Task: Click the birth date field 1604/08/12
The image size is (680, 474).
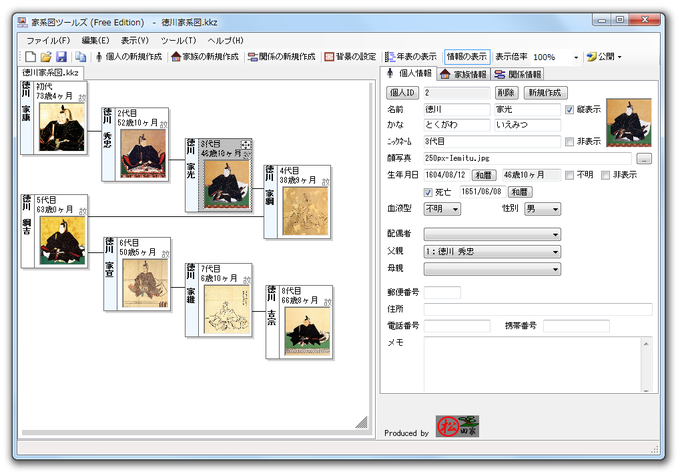Action: pyautogui.click(x=447, y=175)
